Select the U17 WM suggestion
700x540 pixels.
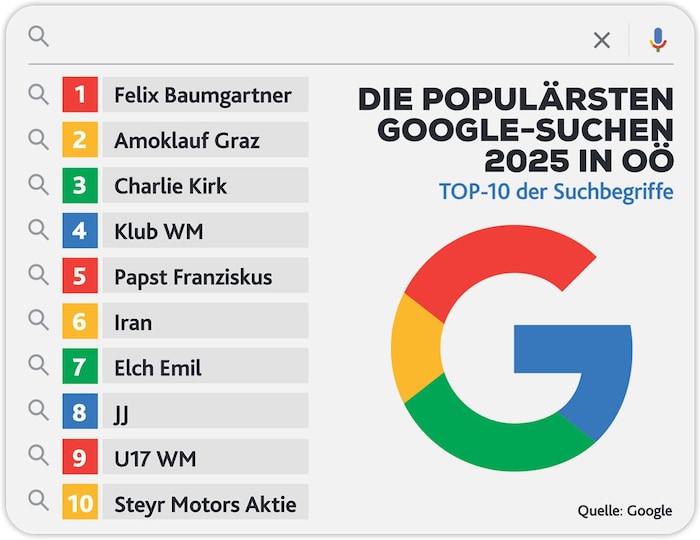pos(204,459)
